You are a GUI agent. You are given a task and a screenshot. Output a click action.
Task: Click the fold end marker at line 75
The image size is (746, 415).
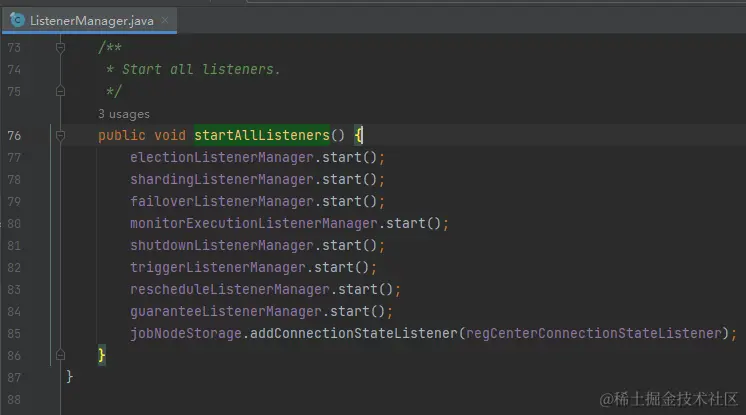(60, 91)
